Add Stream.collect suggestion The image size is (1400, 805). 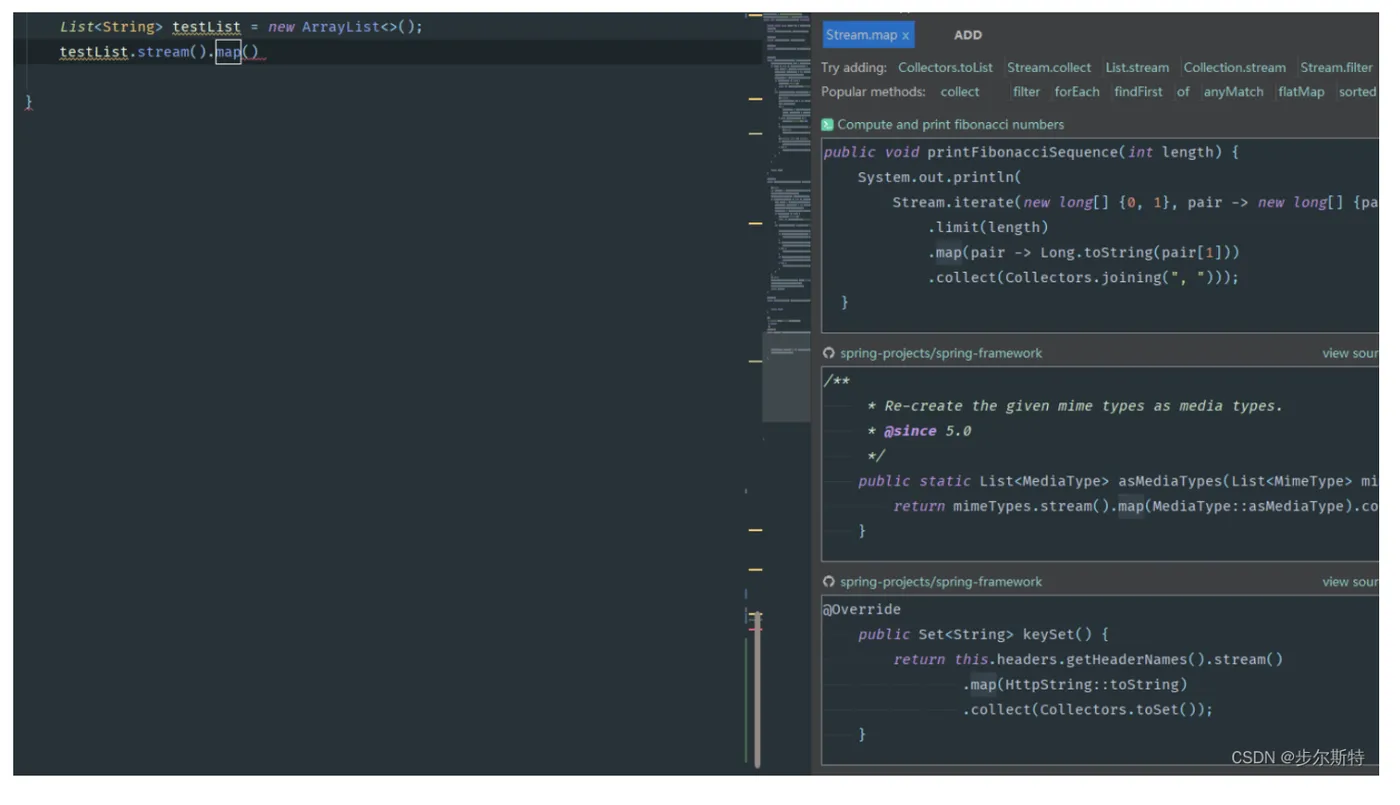(1049, 68)
